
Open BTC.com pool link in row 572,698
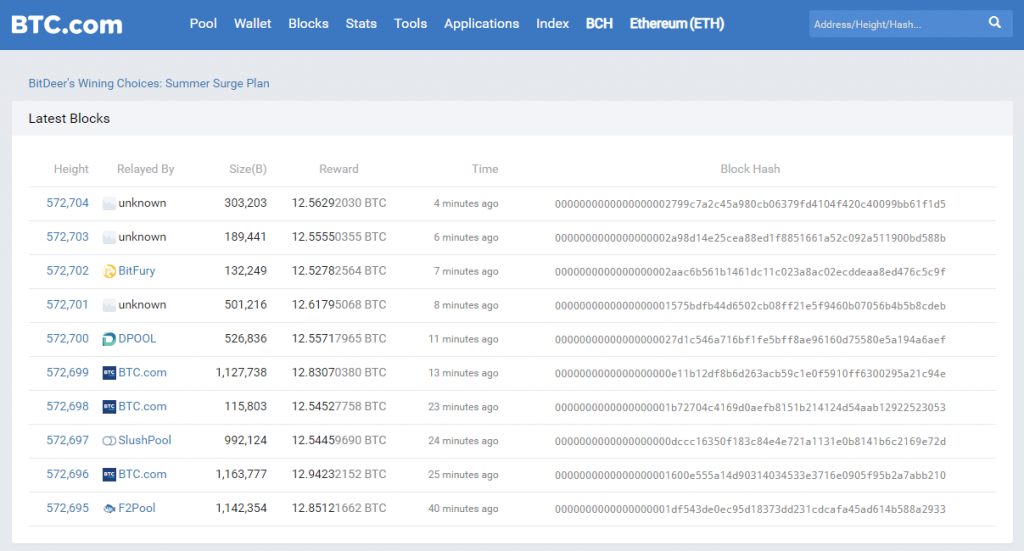pyautogui.click(x=142, y=407)
